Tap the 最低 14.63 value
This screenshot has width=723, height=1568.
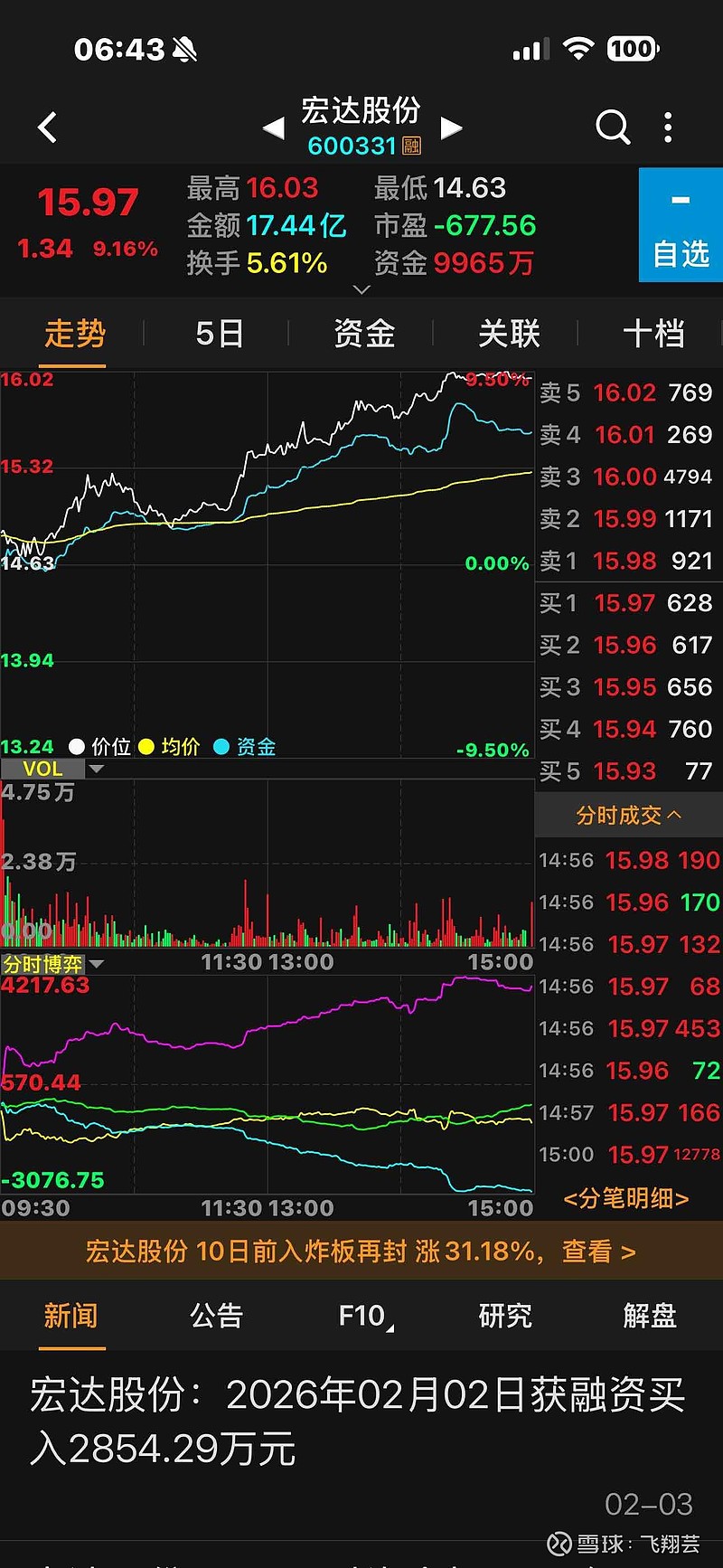tap(470, 188)
